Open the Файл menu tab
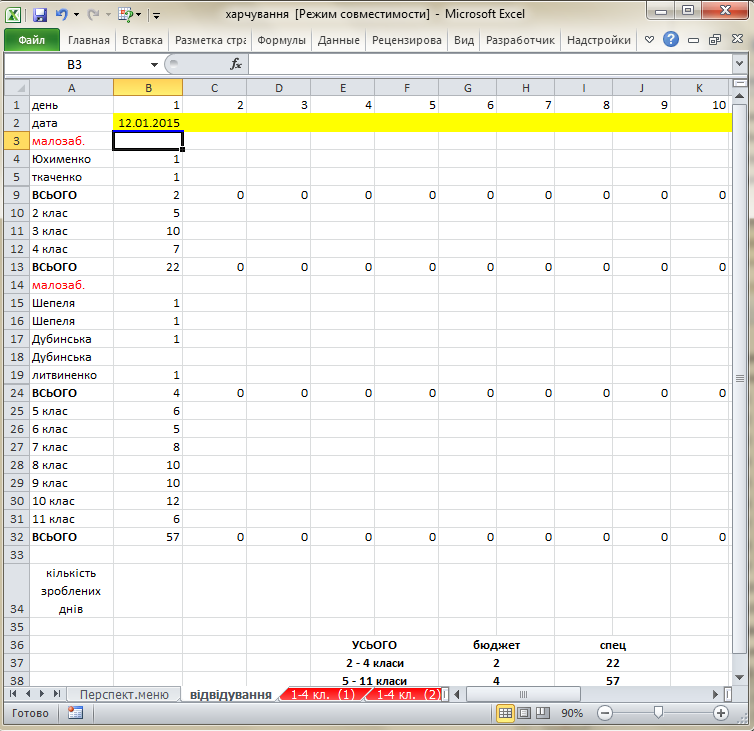 pyautogui.click(x=32, y=40)
